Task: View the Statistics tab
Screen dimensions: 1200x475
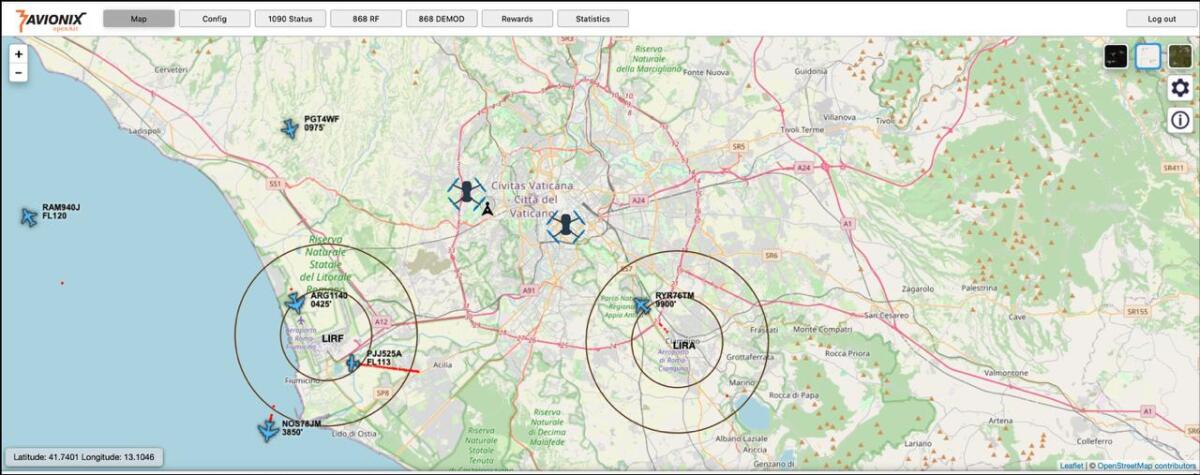Action: pyautogui.click(x=593, y=18)
